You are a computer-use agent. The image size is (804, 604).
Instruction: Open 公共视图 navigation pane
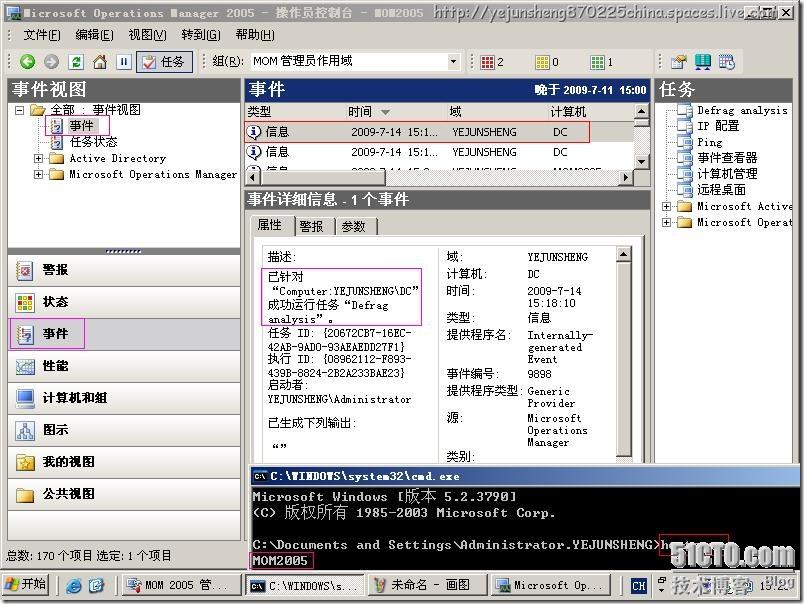click(x=124, y=494)
